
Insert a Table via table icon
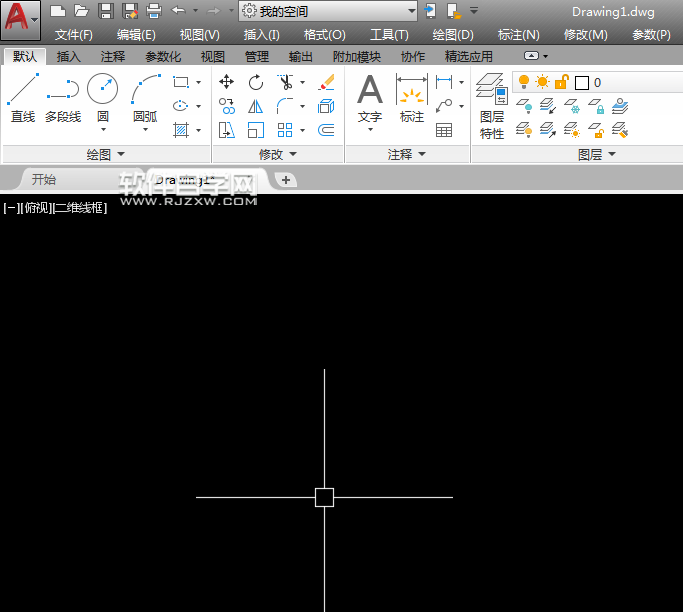click(444, 130)
